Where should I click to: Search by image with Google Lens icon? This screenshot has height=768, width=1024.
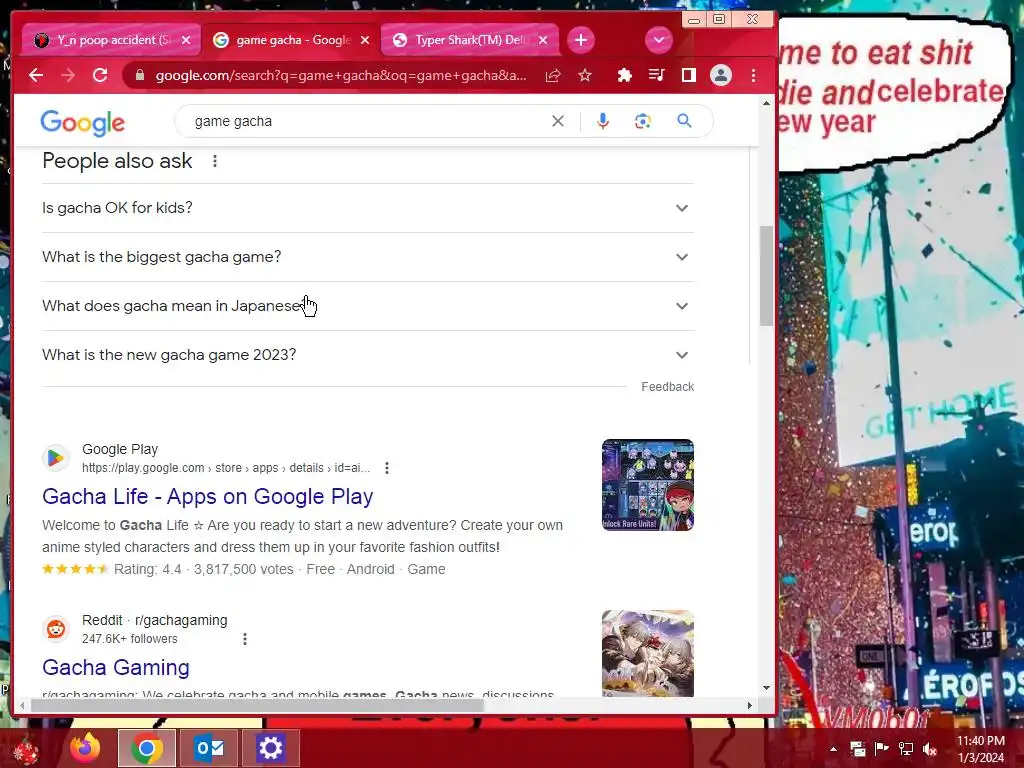tap(643, 121)
